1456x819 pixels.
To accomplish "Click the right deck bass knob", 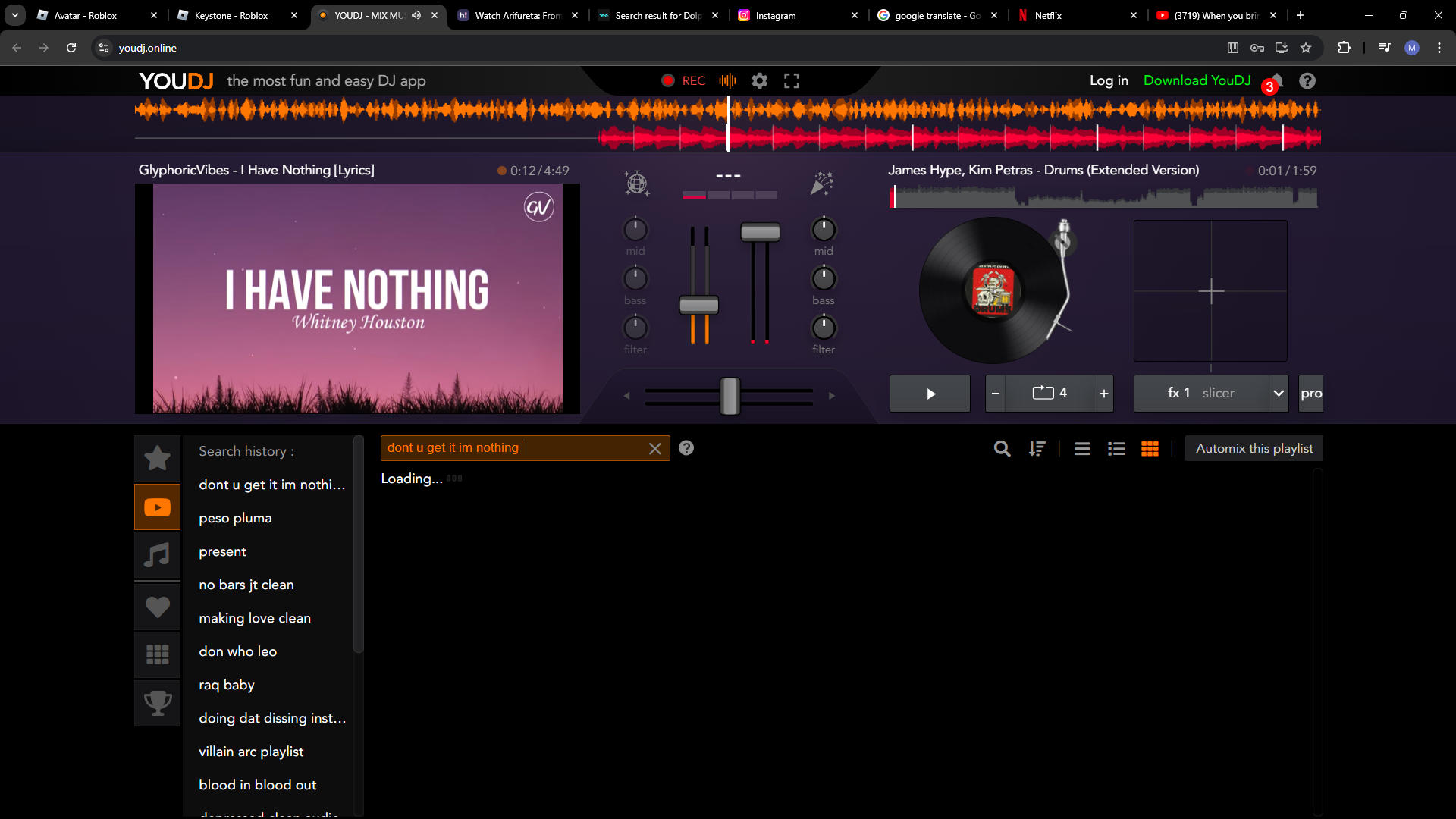I will point(824,278).
